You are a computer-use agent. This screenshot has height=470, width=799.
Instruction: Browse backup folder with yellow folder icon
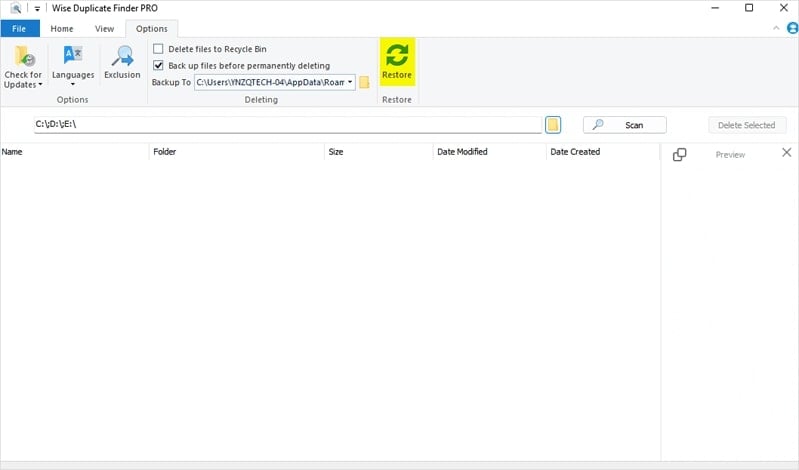tap(364, 82)
